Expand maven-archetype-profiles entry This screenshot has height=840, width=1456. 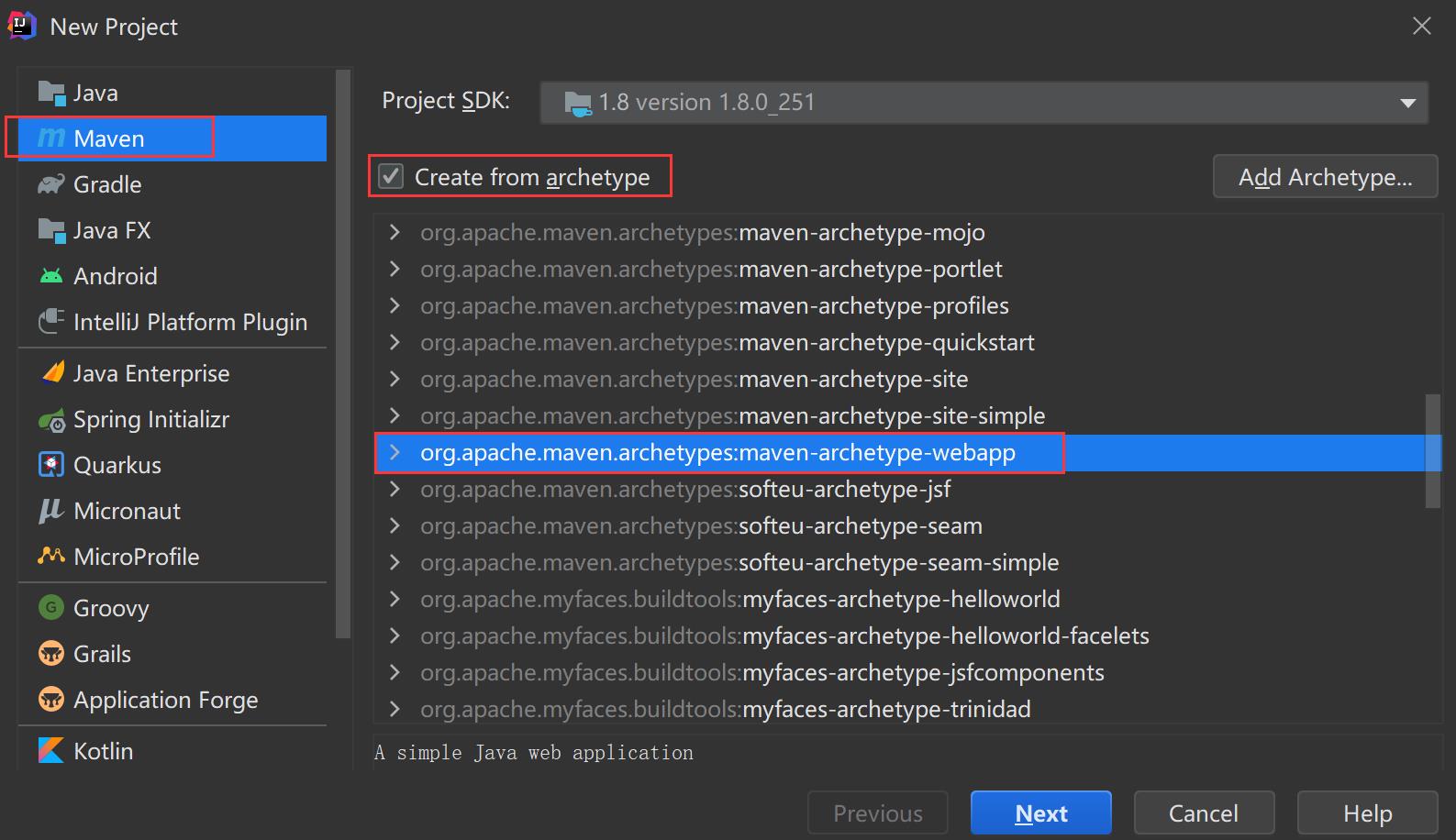[x=395, y=305]
